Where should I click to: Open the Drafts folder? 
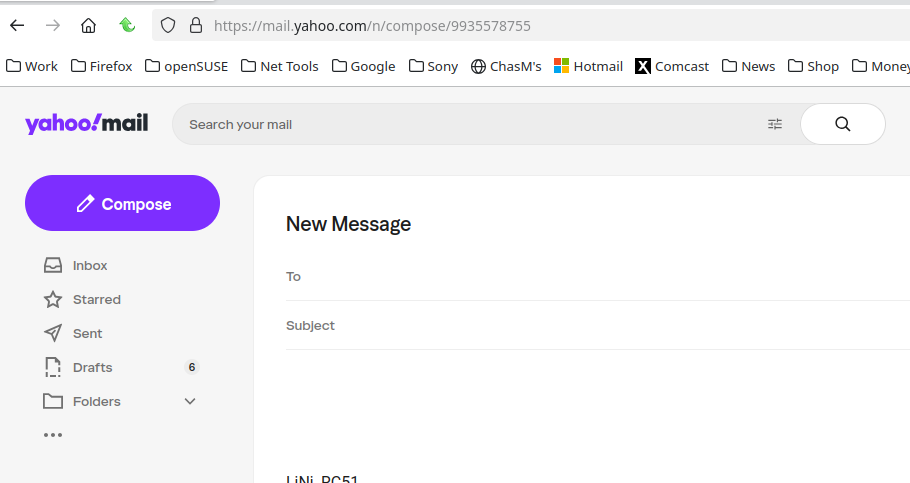pyautogui.click(x=92, y=367)
